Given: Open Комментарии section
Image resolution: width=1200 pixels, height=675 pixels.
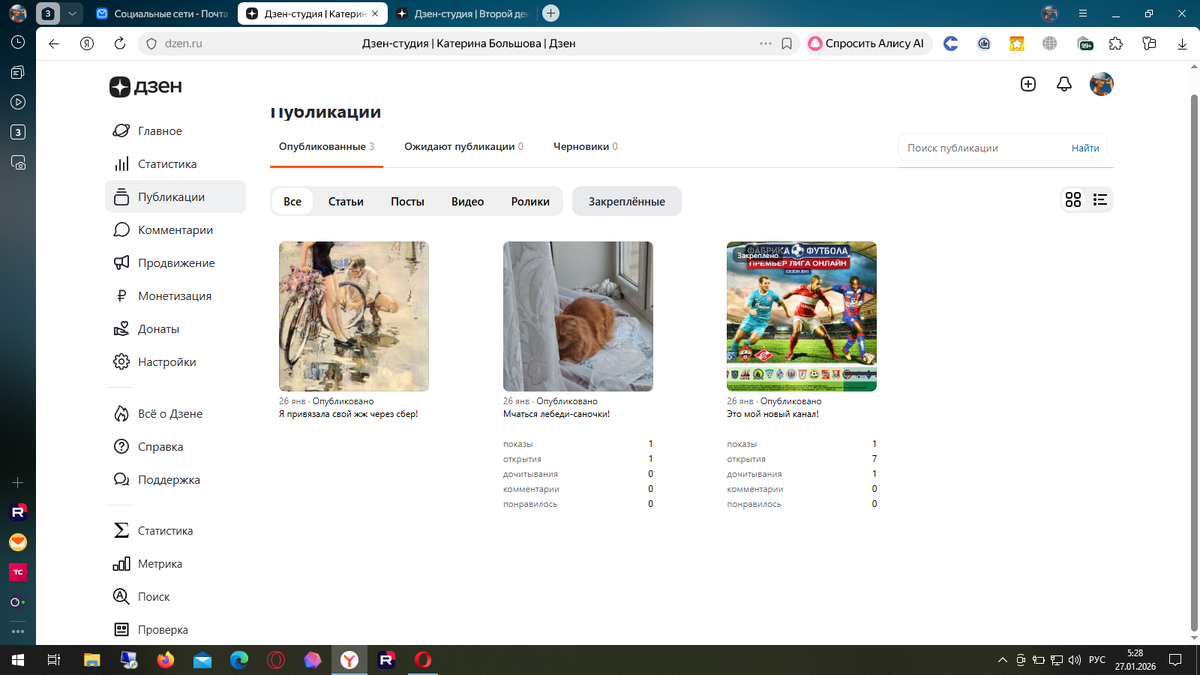Looking at the screenshot, I should pos(175,230).
